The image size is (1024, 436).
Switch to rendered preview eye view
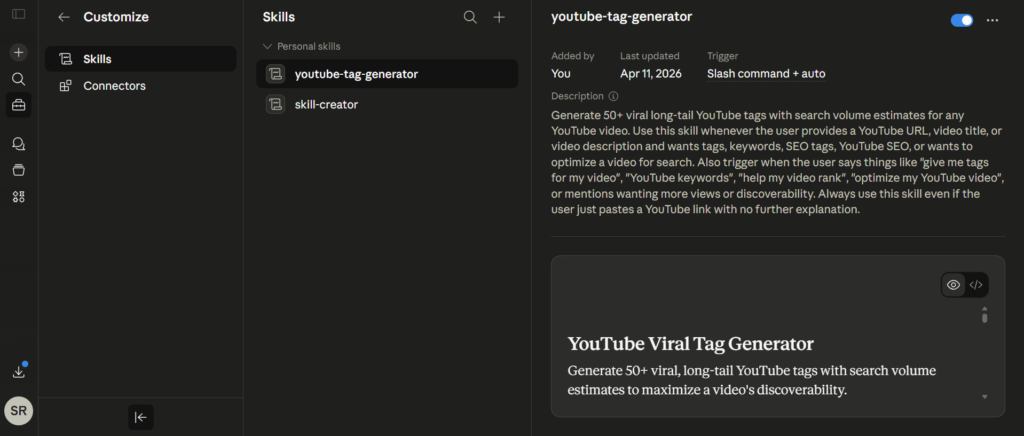pos(953,285)
